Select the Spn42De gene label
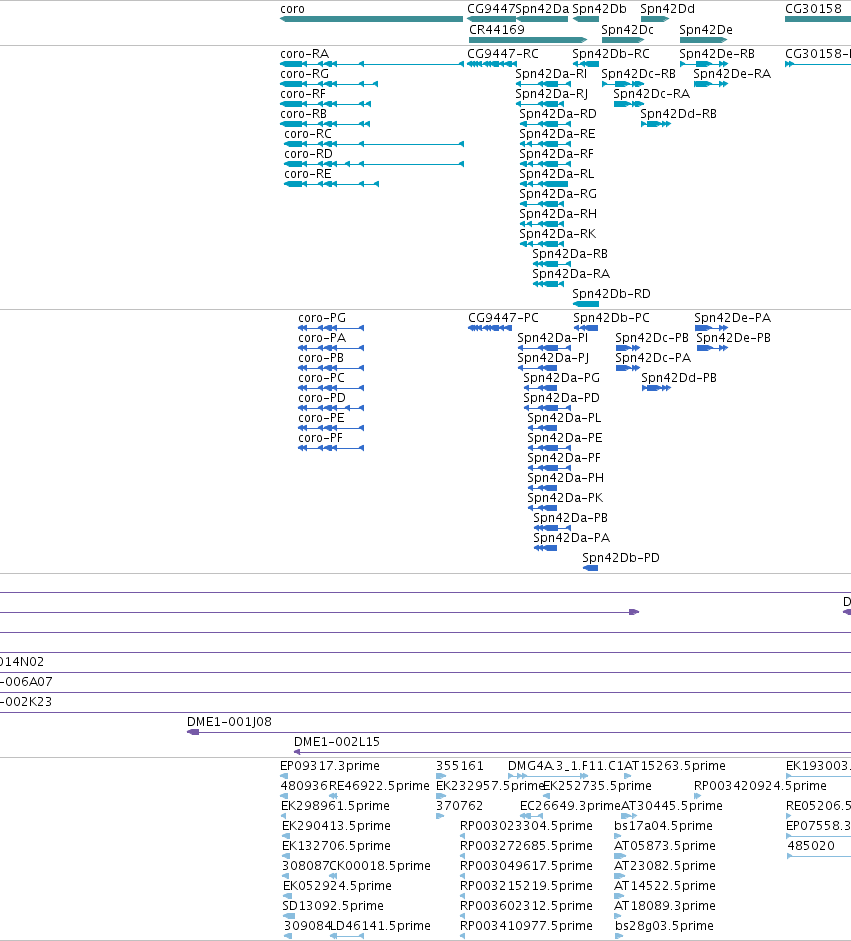 click(706, 30)
